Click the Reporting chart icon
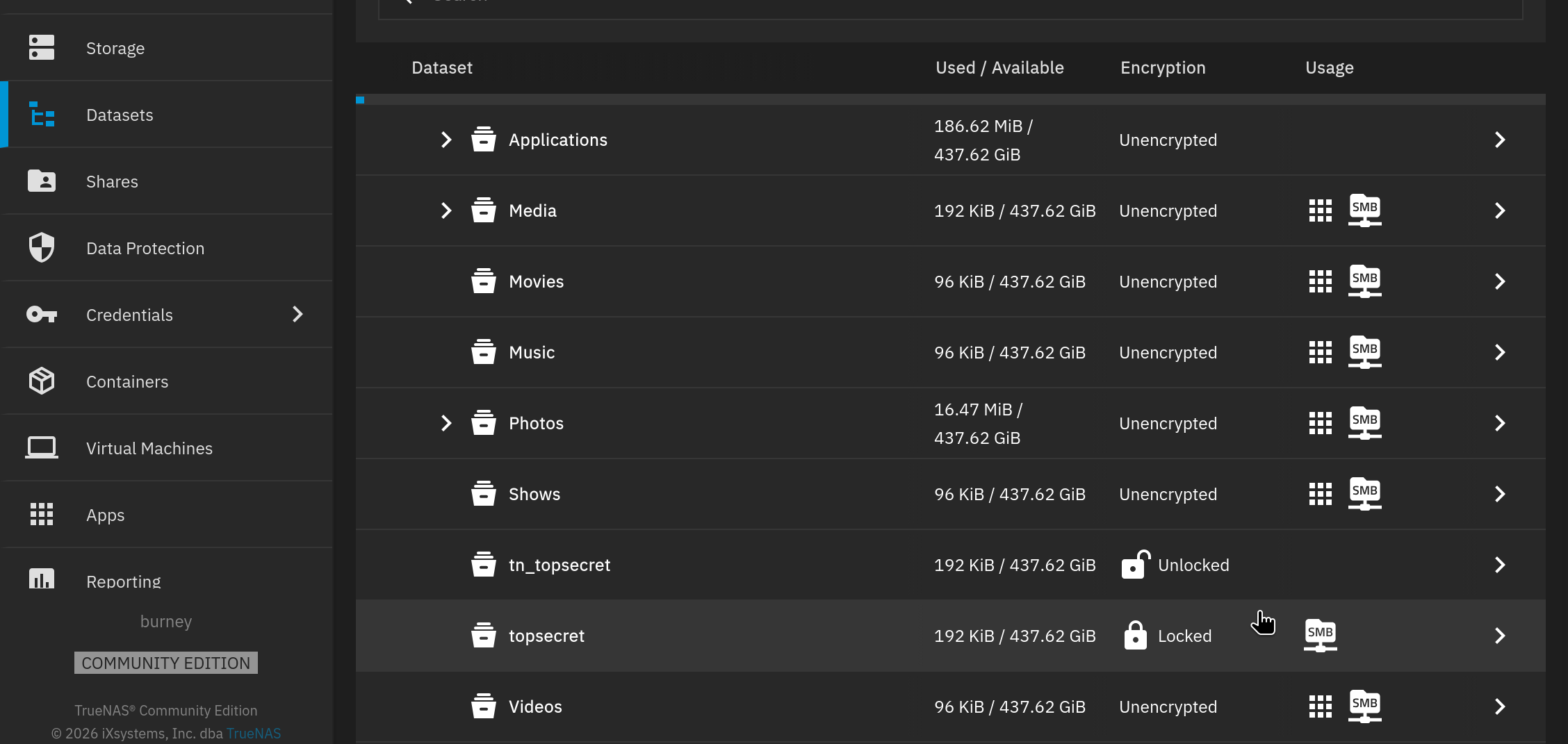 pos(42,579)
